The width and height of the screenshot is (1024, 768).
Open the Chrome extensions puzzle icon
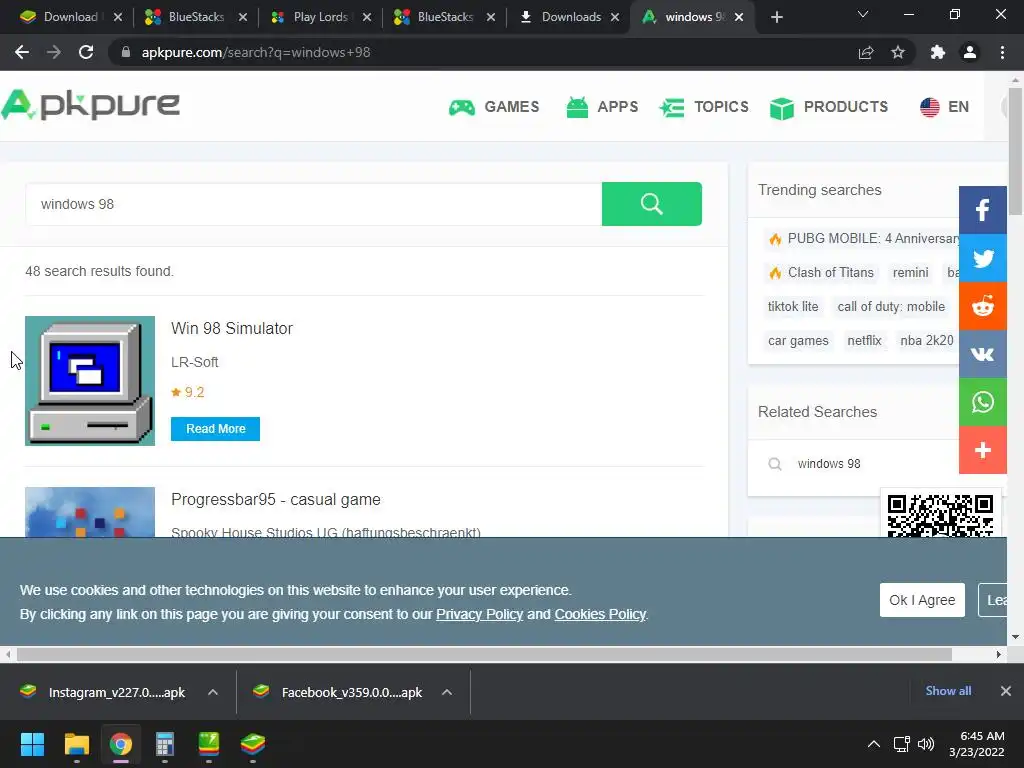coord(938,52)
